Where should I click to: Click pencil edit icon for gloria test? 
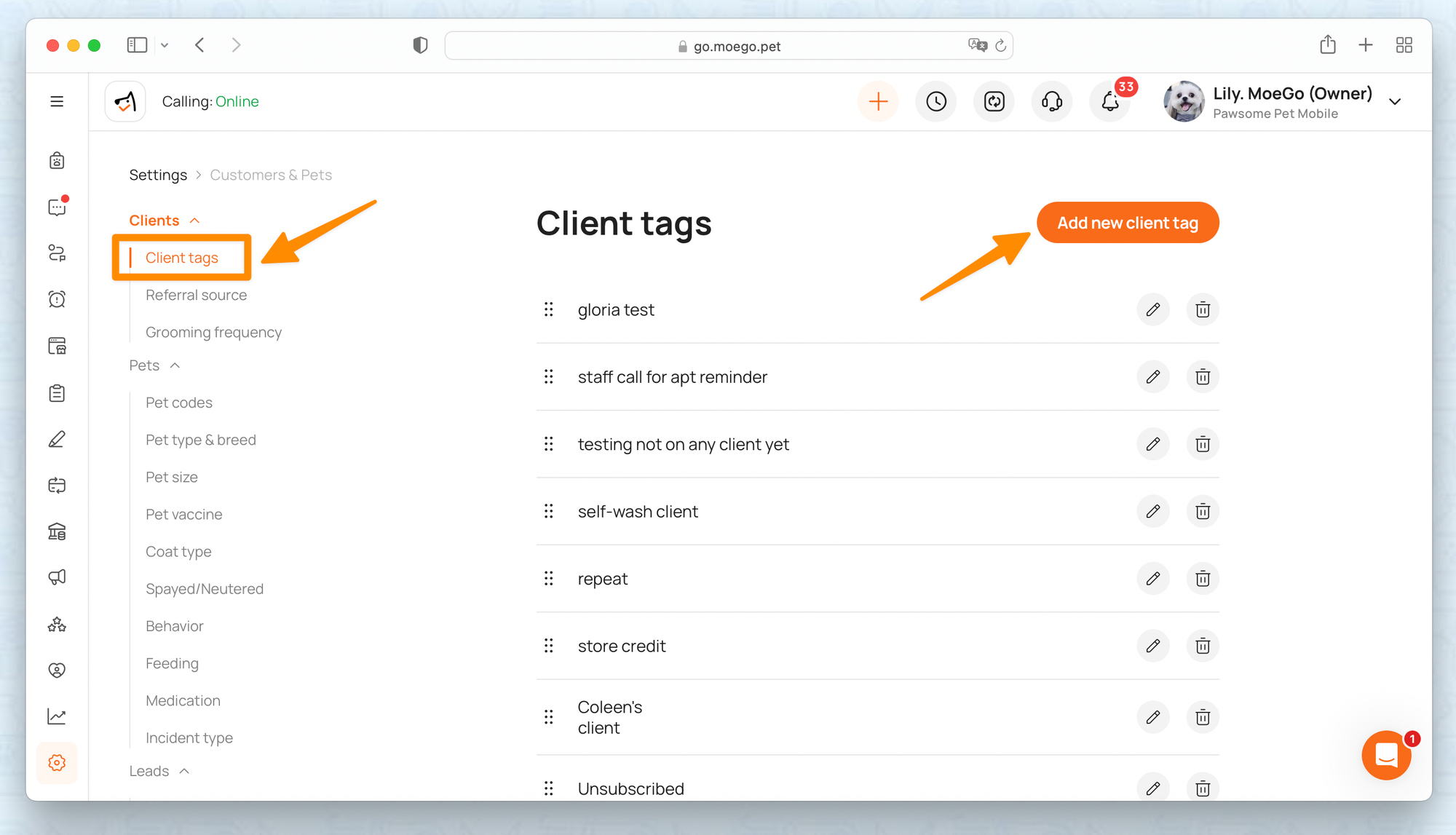click(x=1152, y=309)
